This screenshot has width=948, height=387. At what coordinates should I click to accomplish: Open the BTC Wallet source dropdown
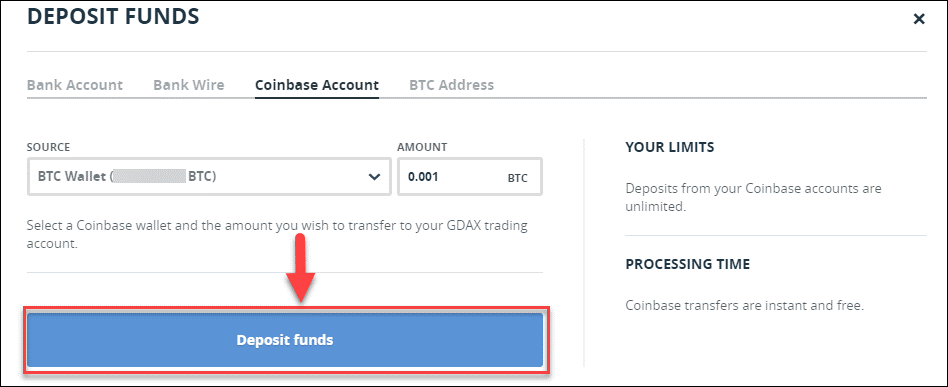[209, 177]
